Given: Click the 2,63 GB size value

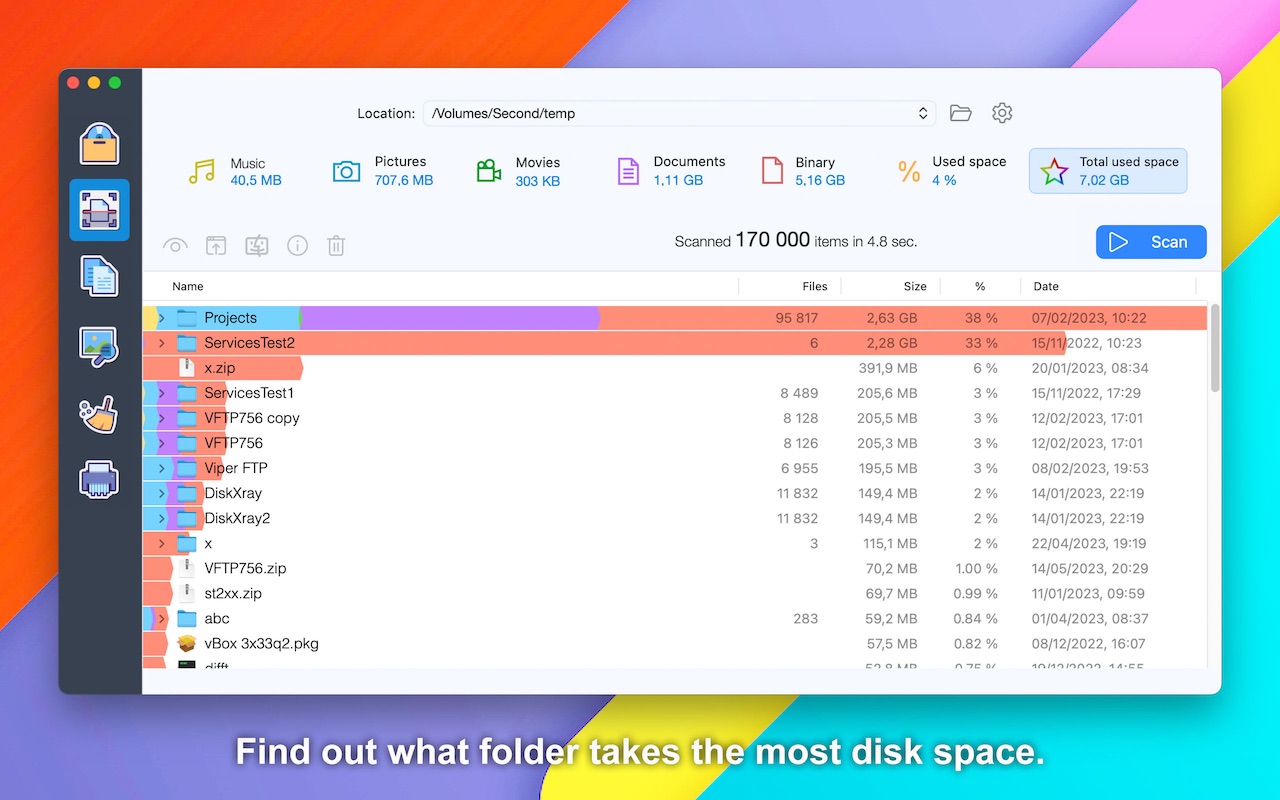Looking at the screenshot, I should point(892,318).
